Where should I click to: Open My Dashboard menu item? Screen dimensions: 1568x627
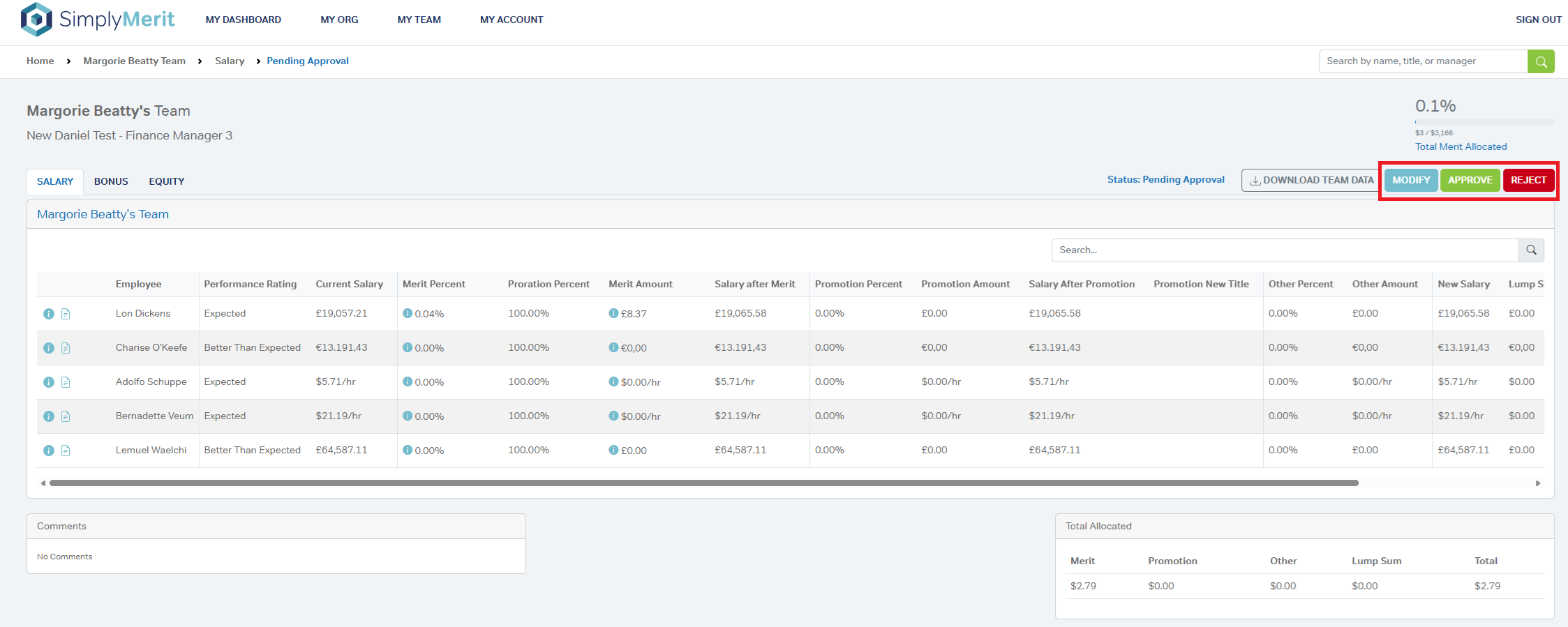click(243, 20)
